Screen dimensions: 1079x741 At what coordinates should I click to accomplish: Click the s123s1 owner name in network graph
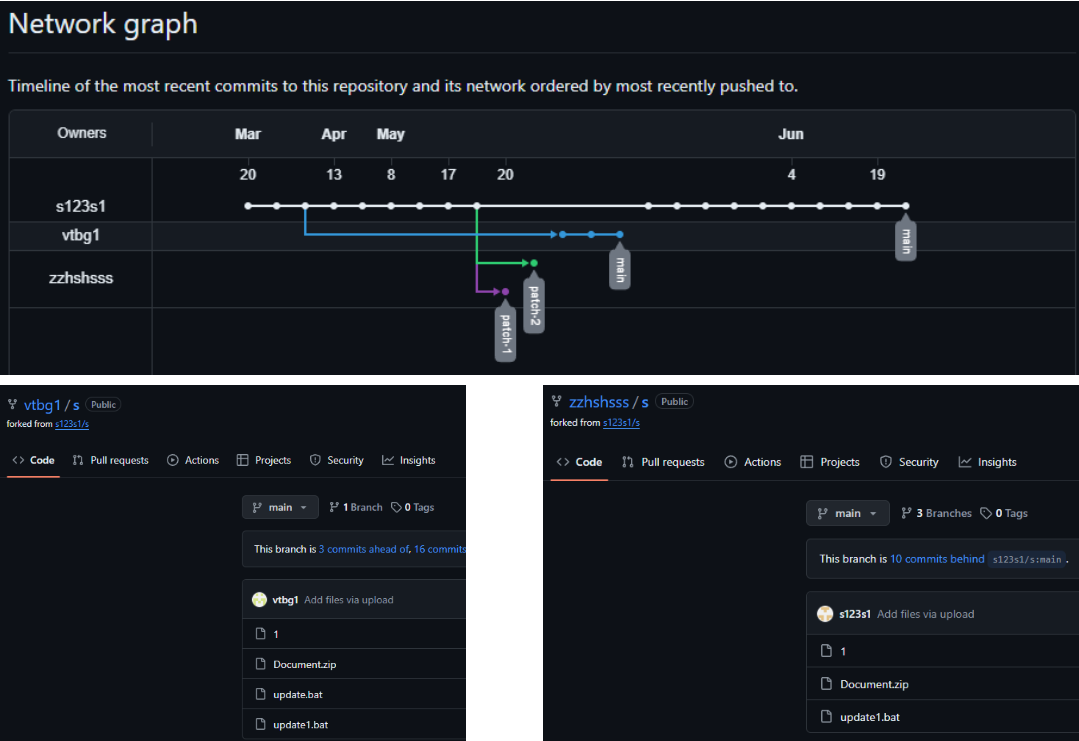81,206
